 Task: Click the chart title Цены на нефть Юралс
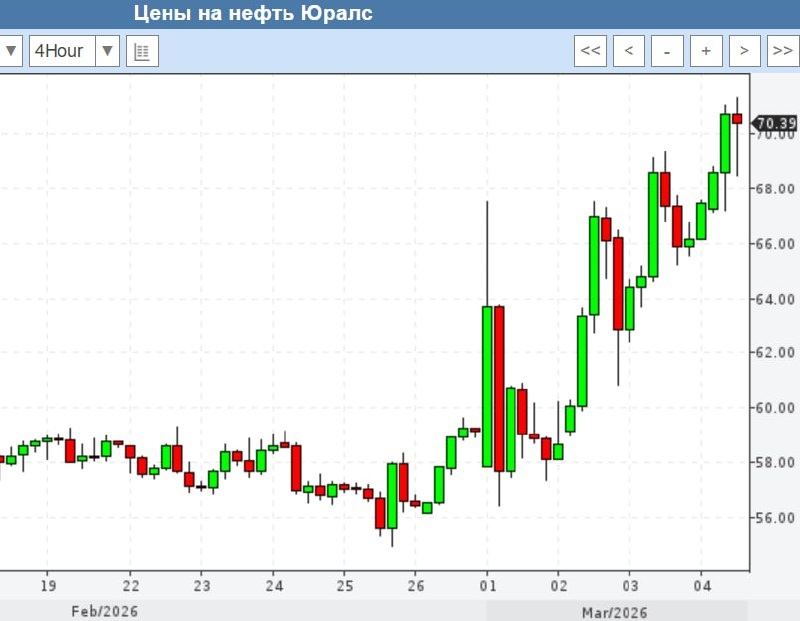coord(253,13)
